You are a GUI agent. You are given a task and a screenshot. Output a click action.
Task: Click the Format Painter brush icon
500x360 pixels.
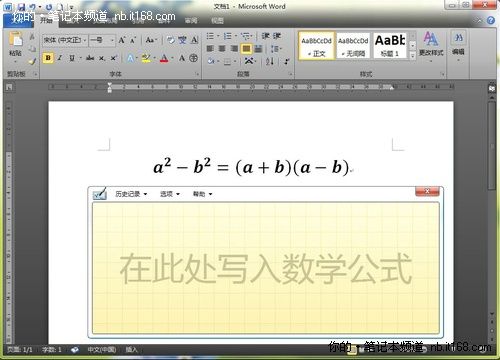point(32,61)
